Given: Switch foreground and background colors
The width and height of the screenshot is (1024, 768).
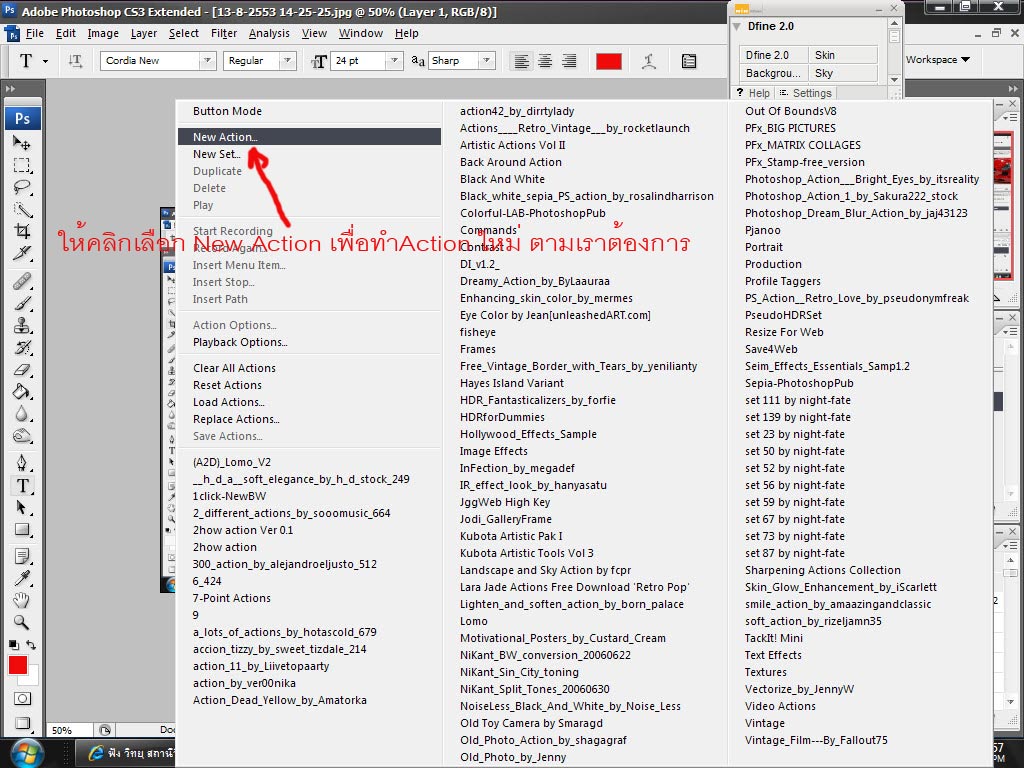Looking at the screenshot, I should tap(31, 645).
